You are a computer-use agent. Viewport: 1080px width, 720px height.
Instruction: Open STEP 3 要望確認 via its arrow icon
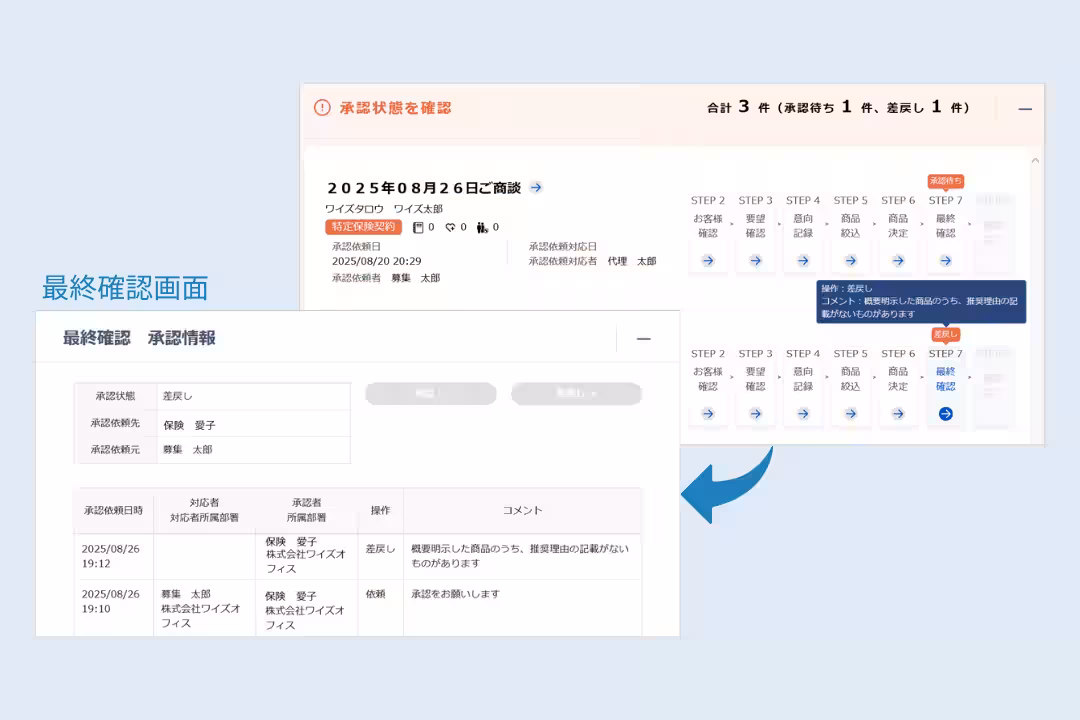coord(756,259)
